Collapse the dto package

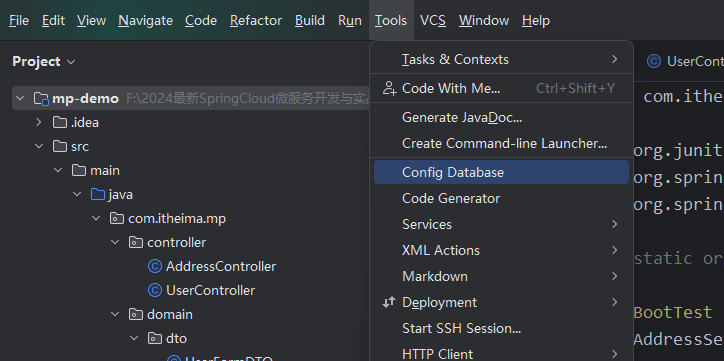tap(133, 338)
